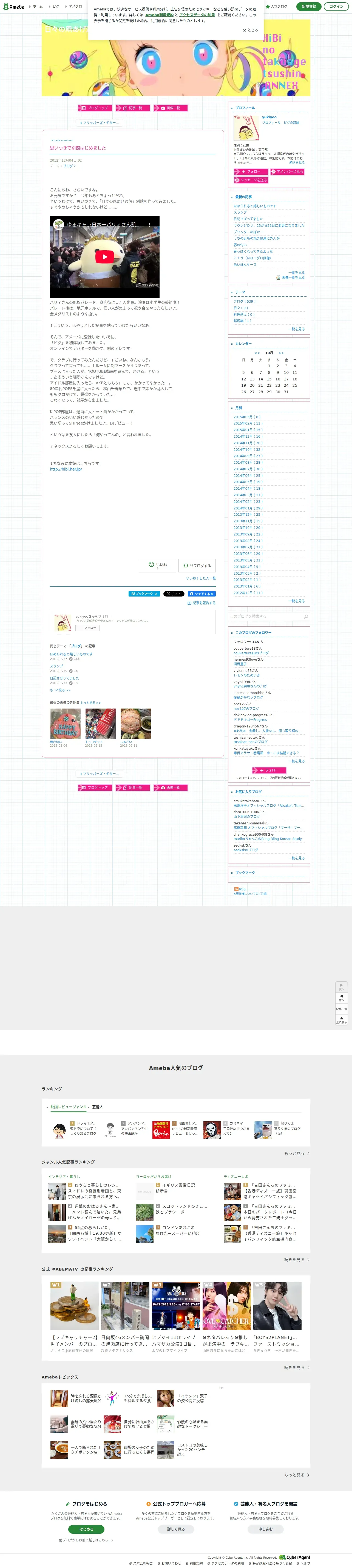
Task: Click the メッセージを送る envelope button
Action: pos(251,180)
